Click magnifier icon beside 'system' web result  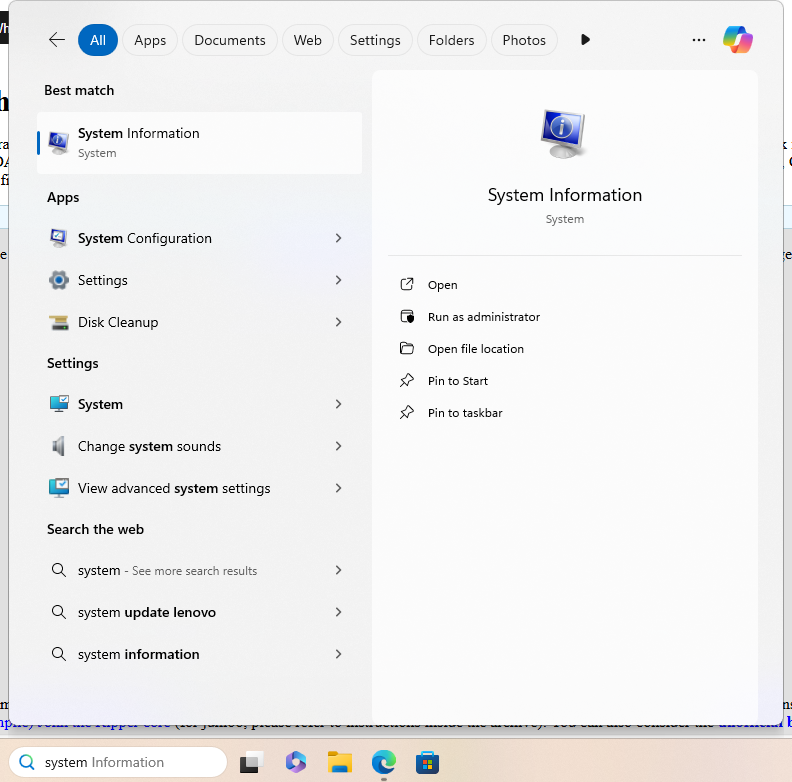pyautogui.click(x=59, y=570)
